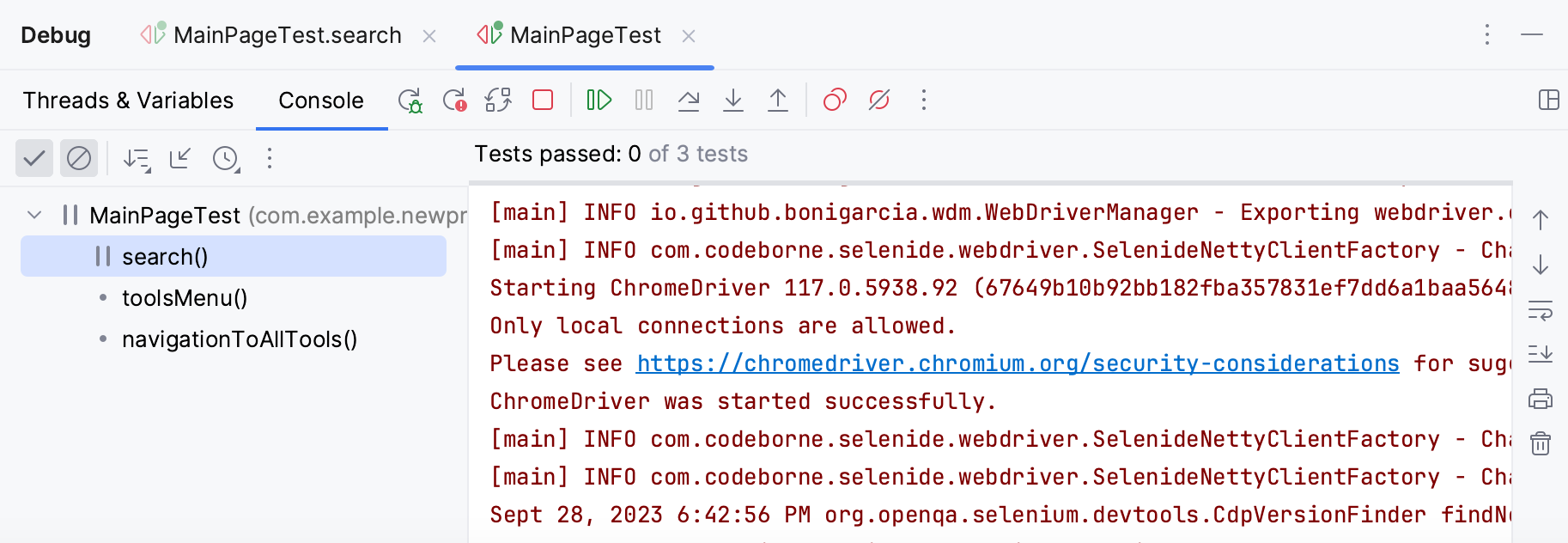Viewport: 1568px width, 543px height.
Task: Step over the current line
Action: 690,100
